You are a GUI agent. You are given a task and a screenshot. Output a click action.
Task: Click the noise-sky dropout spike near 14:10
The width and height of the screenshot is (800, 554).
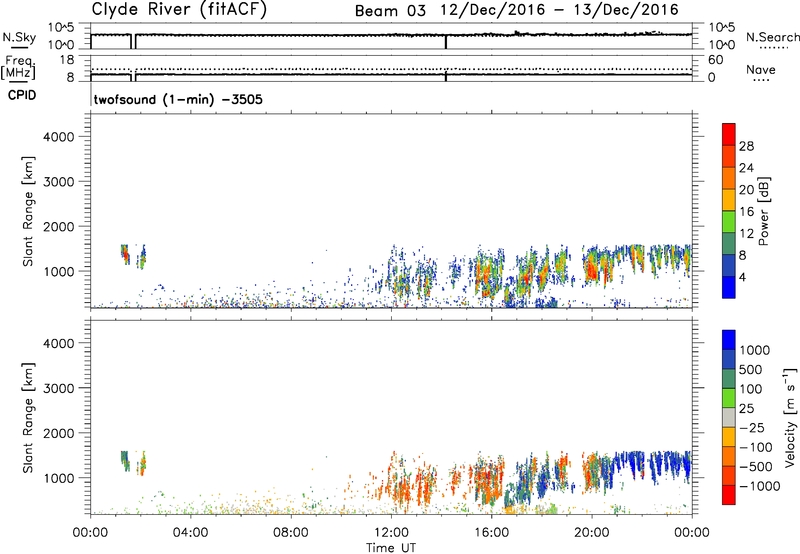446,42
